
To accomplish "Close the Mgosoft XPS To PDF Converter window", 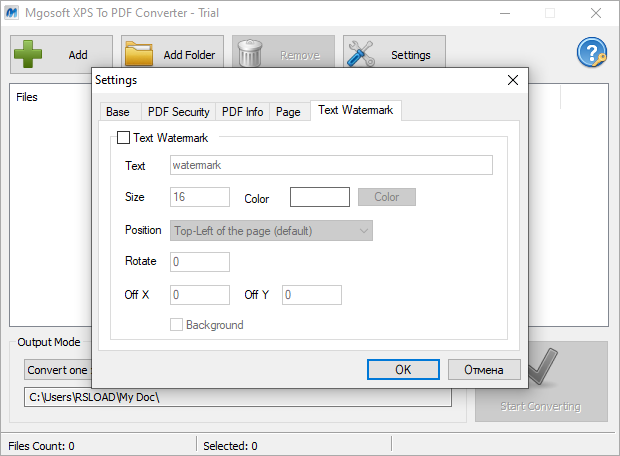I will (596, 13).
